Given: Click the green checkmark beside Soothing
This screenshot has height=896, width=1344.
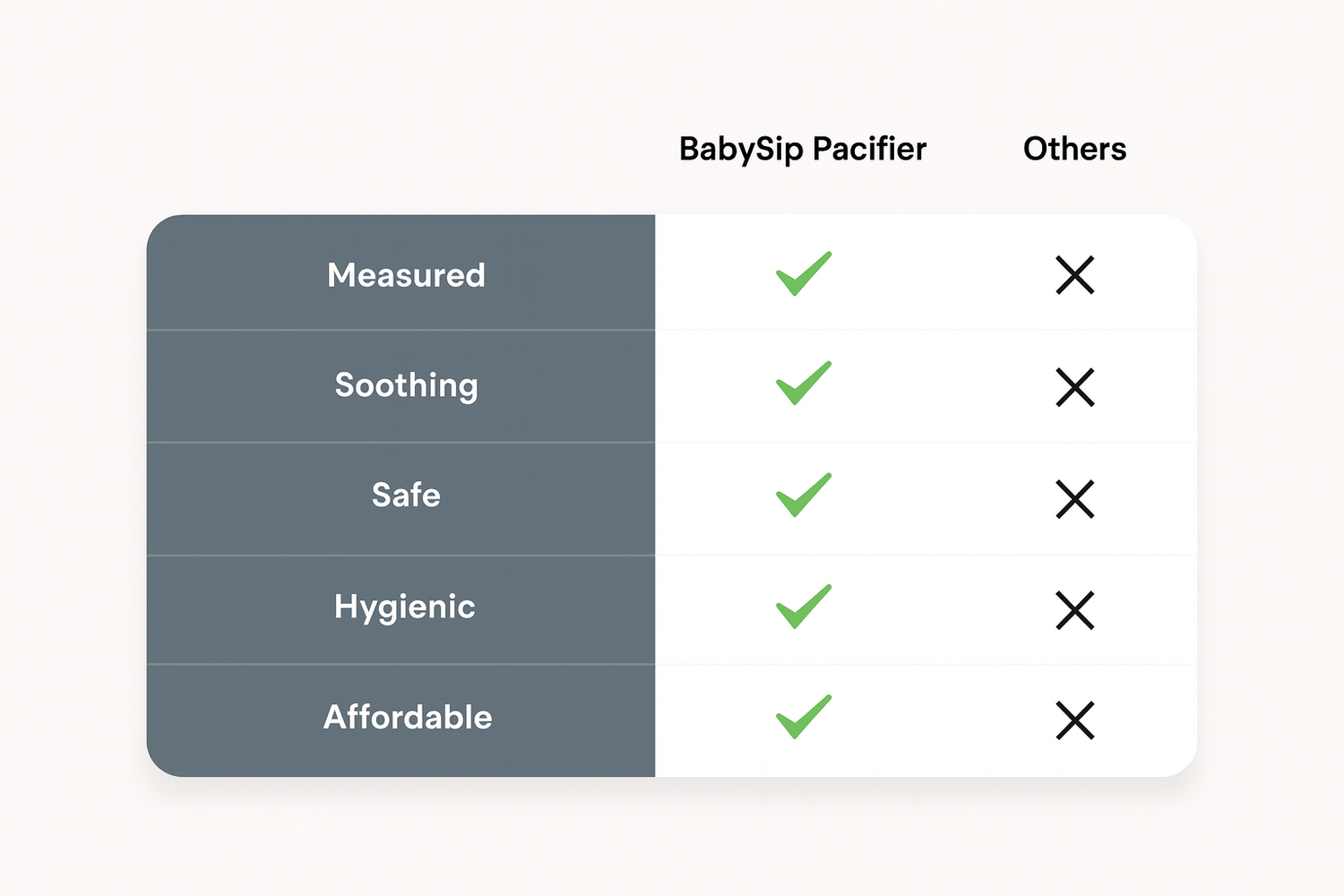Looking at the screenshot, I should click(803, 384).
